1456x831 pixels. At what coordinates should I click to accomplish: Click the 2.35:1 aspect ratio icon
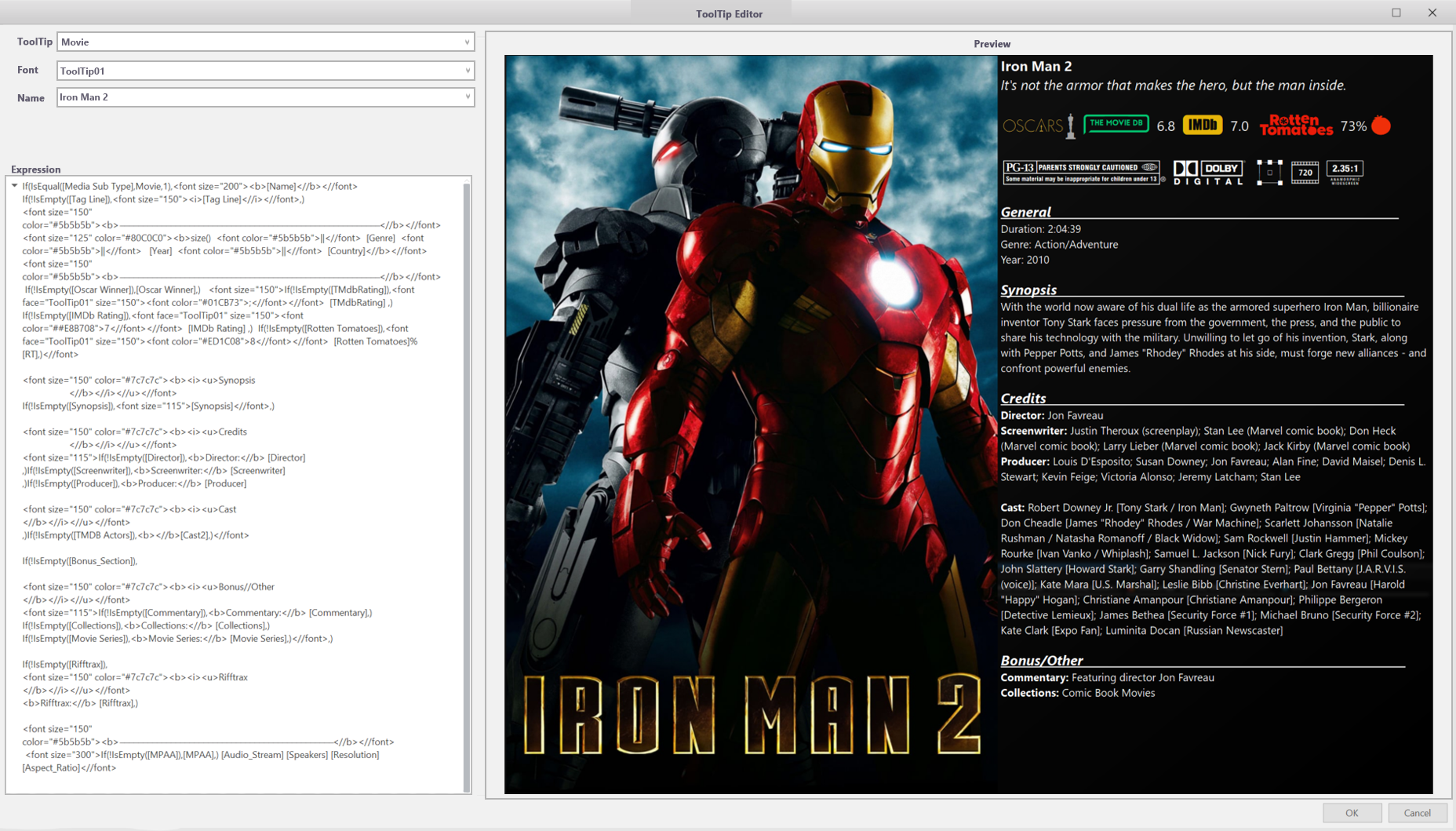pos(1345,172)
